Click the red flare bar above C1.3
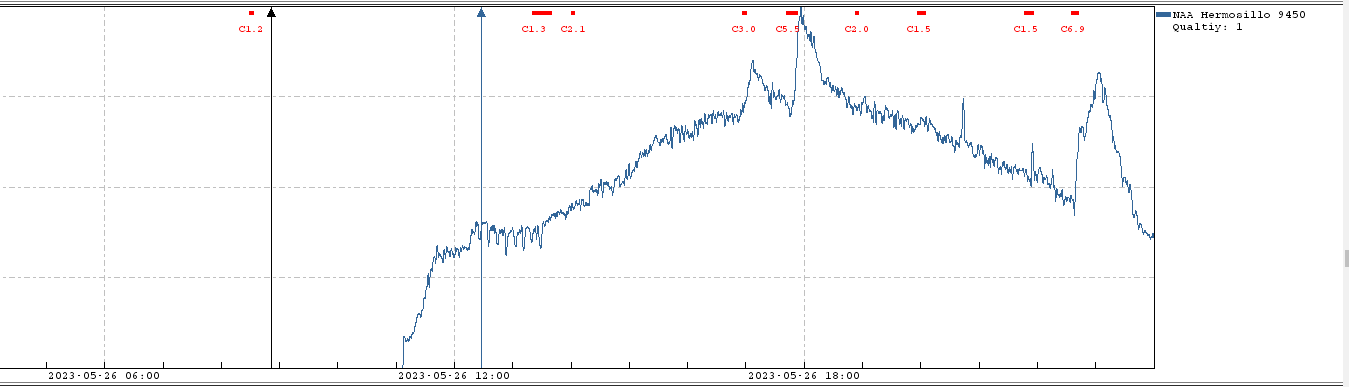 coord(542,13)
